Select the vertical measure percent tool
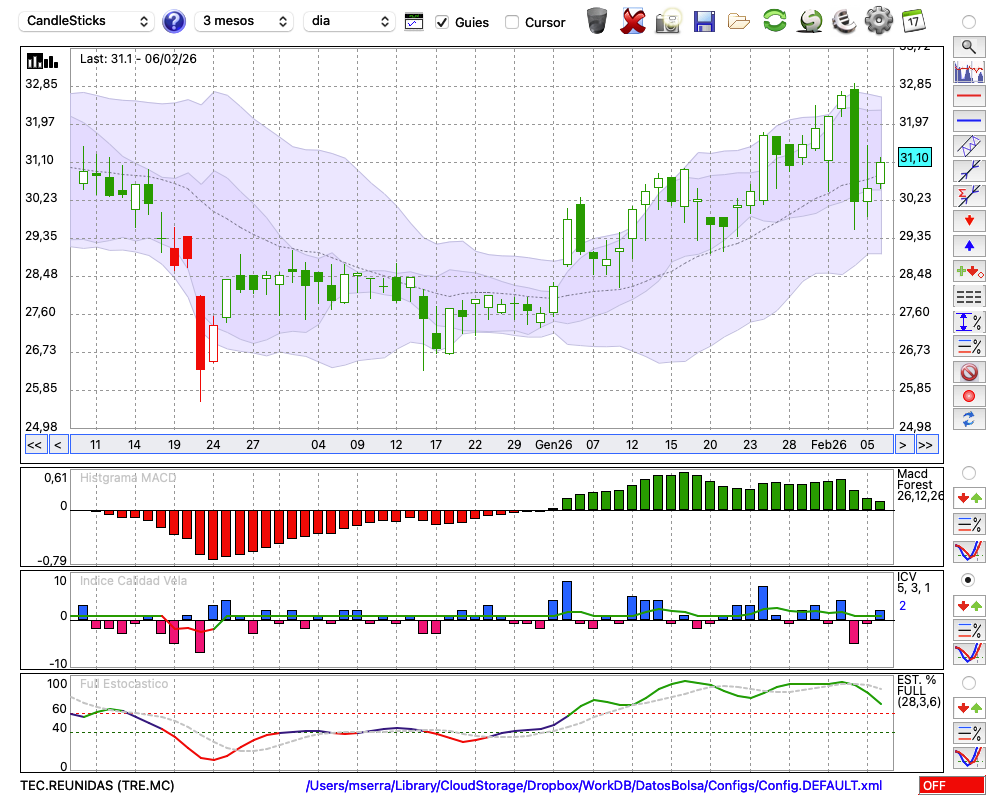The width and height of the screenshot is (1000, 800). pyautogui.click(x=969, y=322)
